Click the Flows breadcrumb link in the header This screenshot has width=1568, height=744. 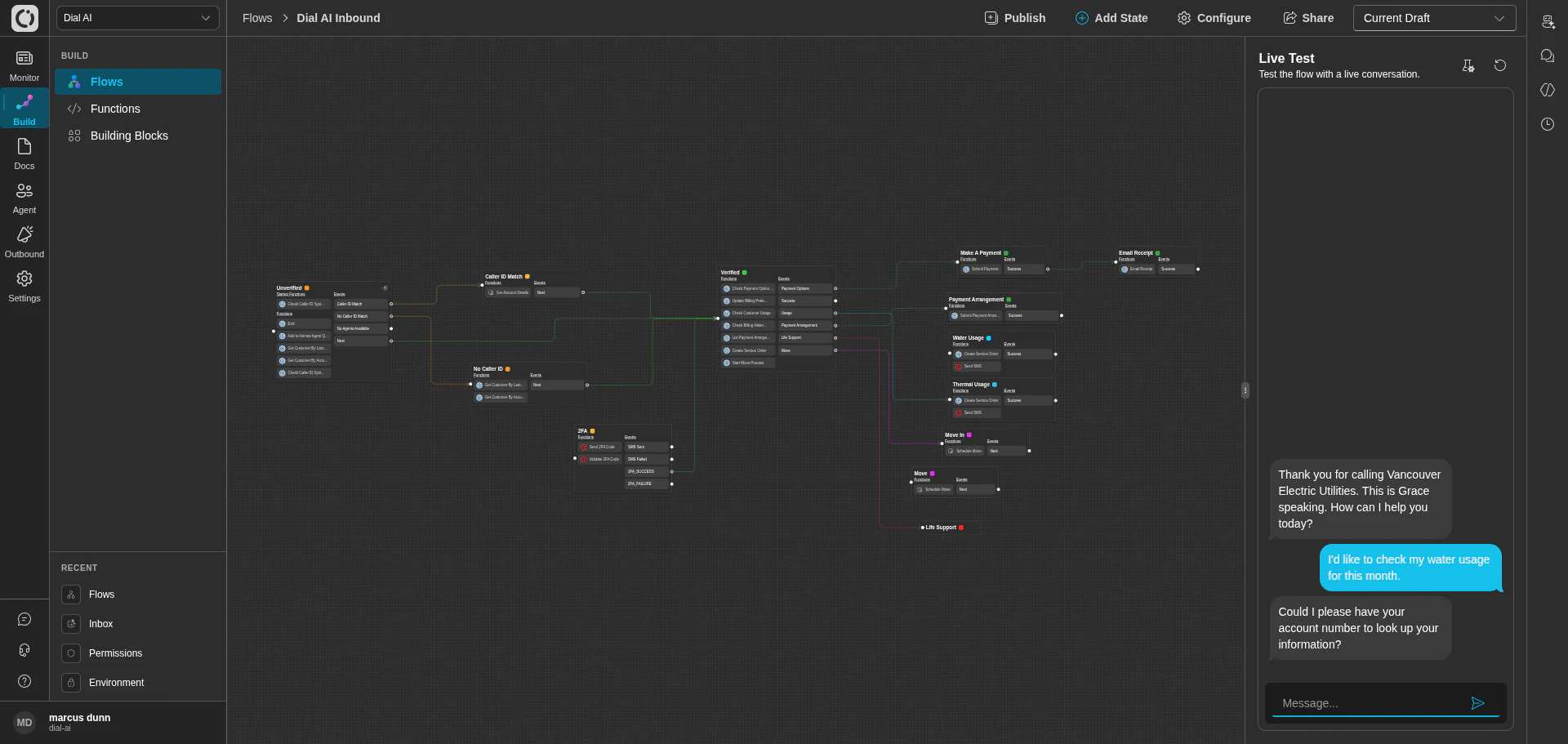coord(257,18)
